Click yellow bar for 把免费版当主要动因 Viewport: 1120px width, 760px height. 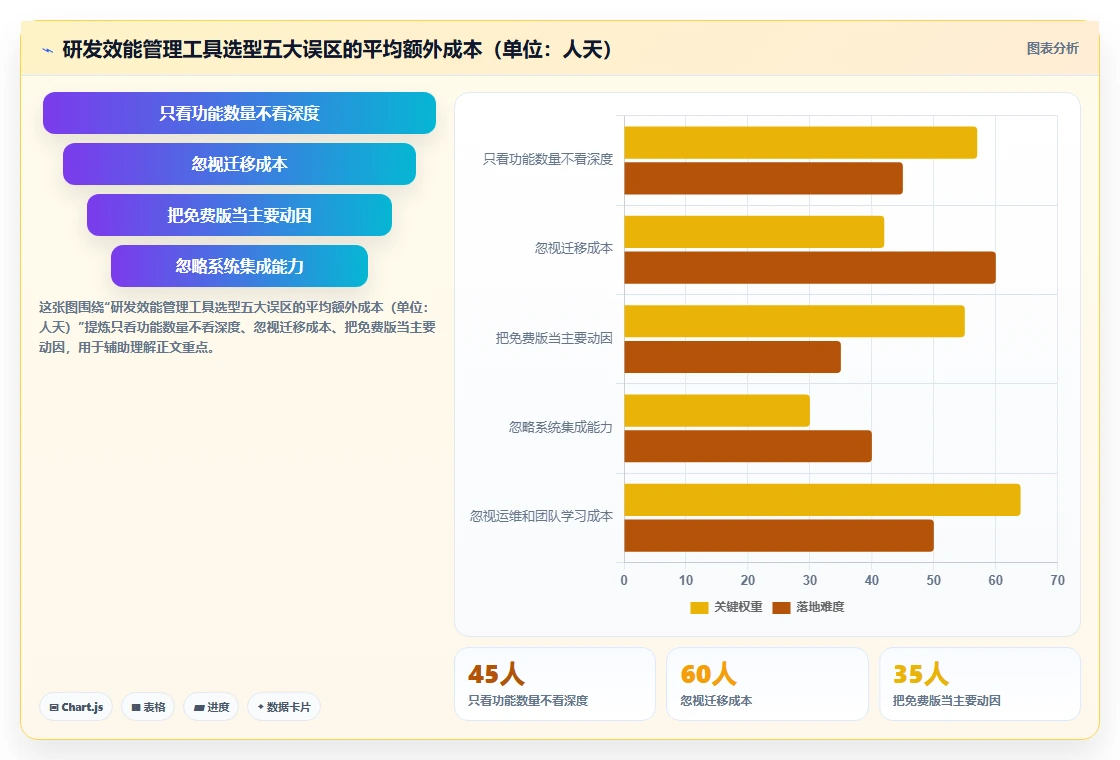tap(794, 321)
